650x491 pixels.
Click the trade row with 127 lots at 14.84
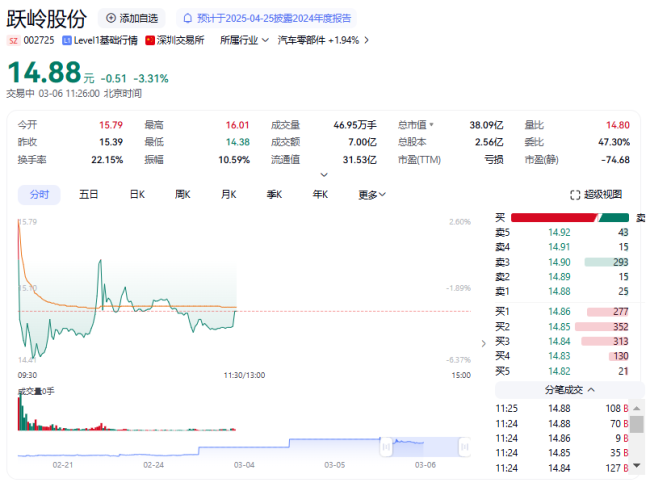tap(562, 468)
